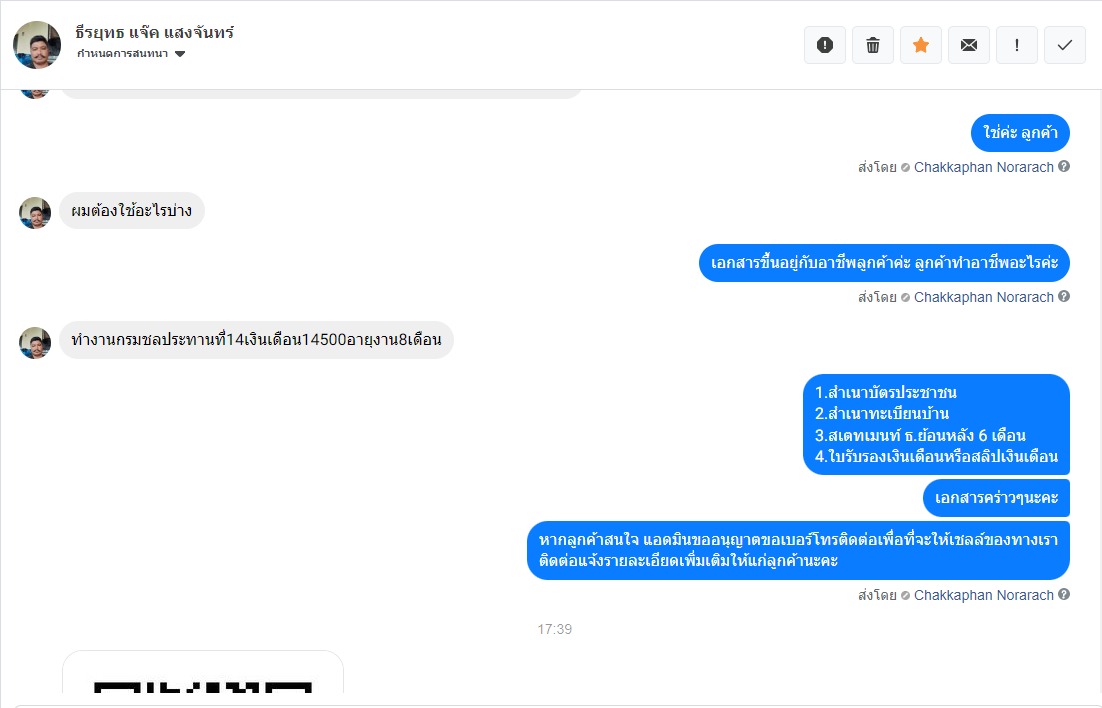
Task: Delete conversation using trash icon
Action: coord(872,45)
